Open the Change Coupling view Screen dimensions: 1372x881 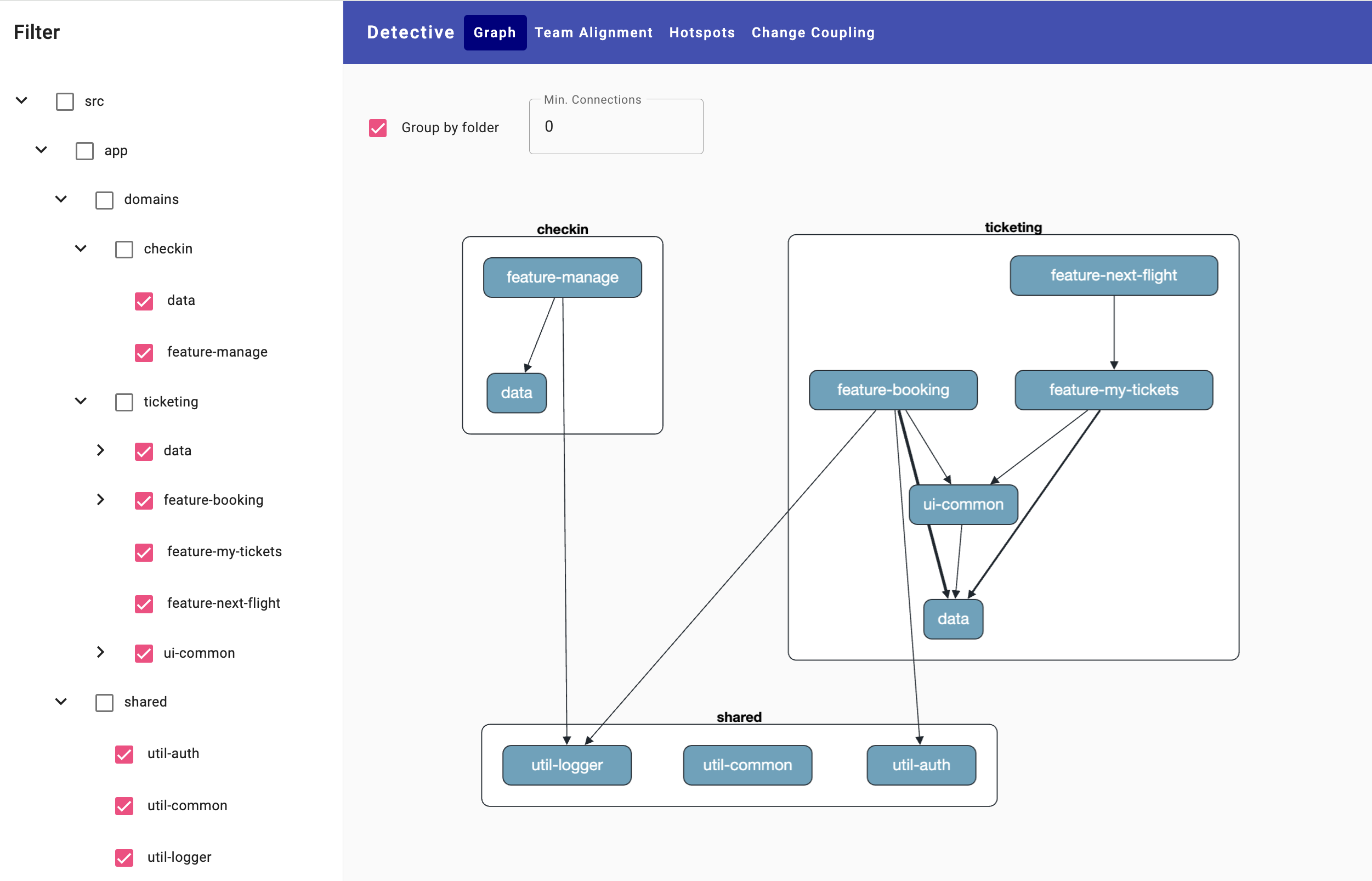click(812, 32)
